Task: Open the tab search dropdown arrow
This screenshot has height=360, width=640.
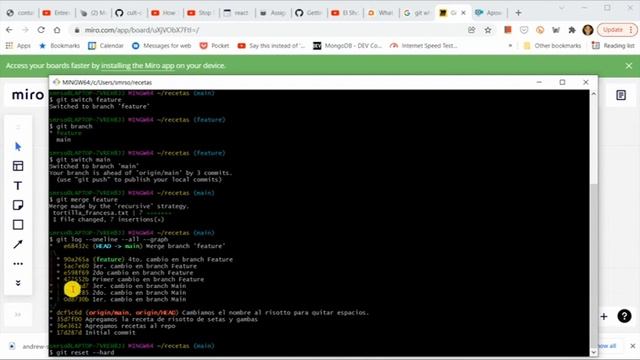Action: pyautogui.click(x=562, y=8)
